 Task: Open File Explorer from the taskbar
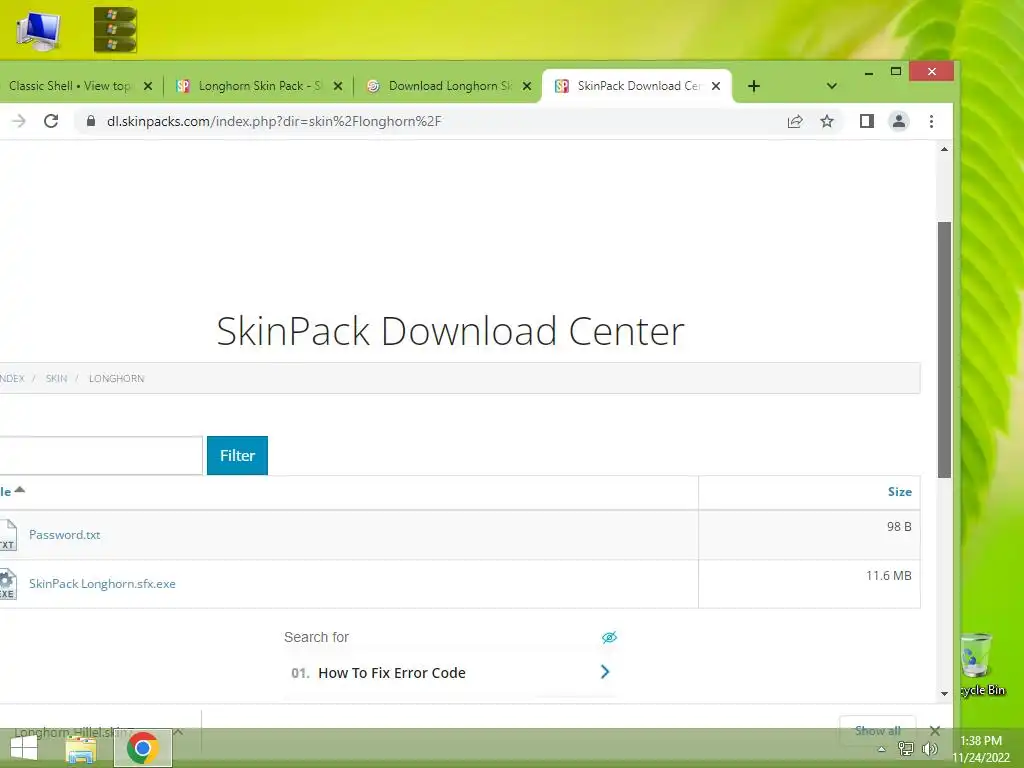(x=81, y=749)
